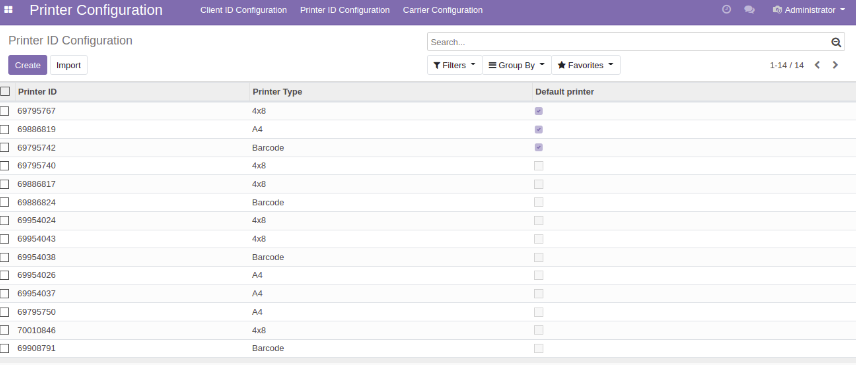Sort by the Default printer column header
This screenshot has height=365, width=860.
point(564,92)
